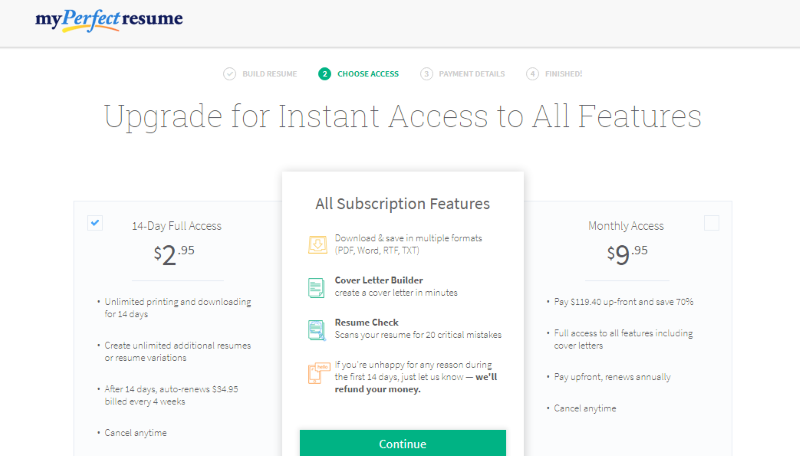Select the Choose Access step label
The height and width of the screenshot is (456, 800).
click(x=368, y=74)
